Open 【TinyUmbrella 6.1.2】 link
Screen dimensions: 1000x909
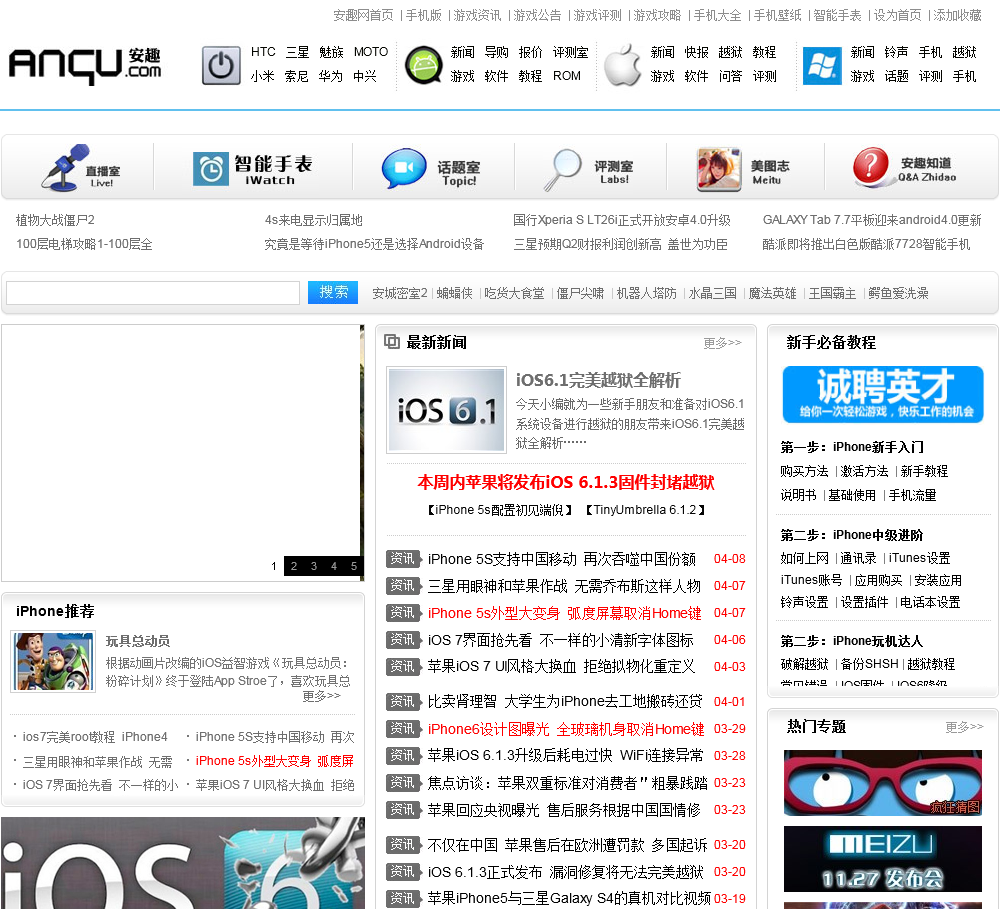click(x=645, y=510)
